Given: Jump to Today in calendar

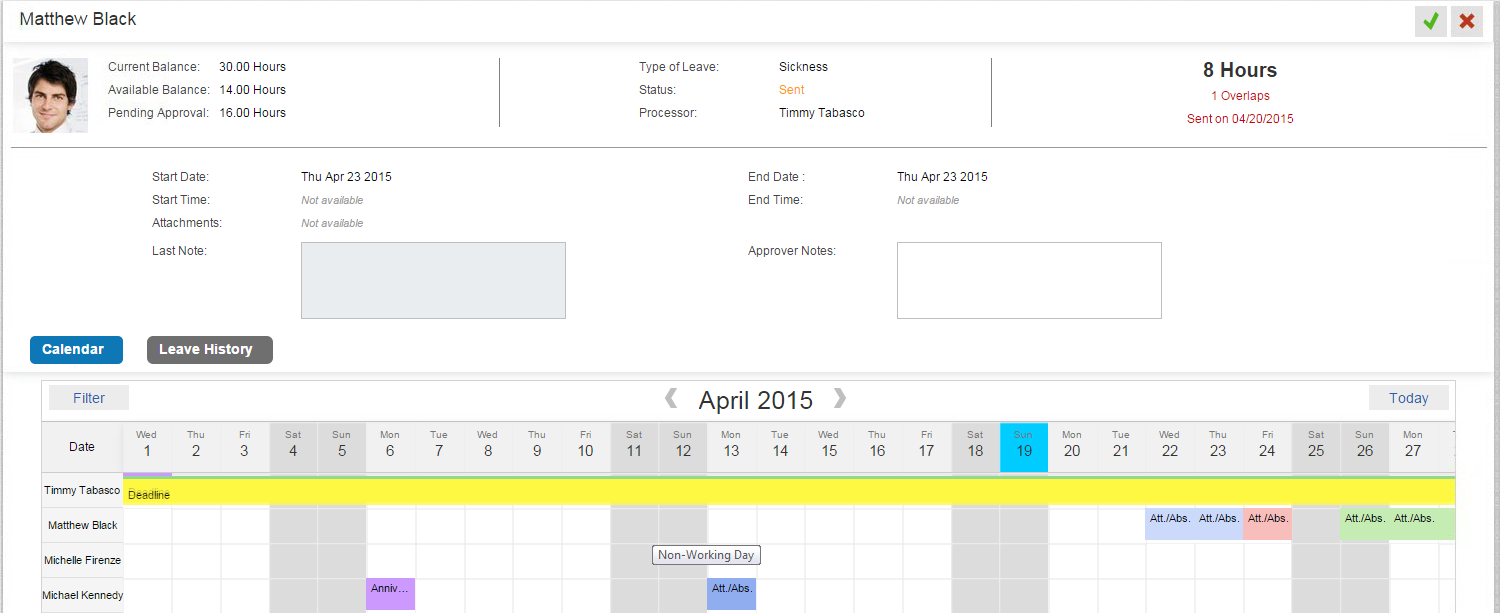Looking at the screenshot, I should [1409, 398].
